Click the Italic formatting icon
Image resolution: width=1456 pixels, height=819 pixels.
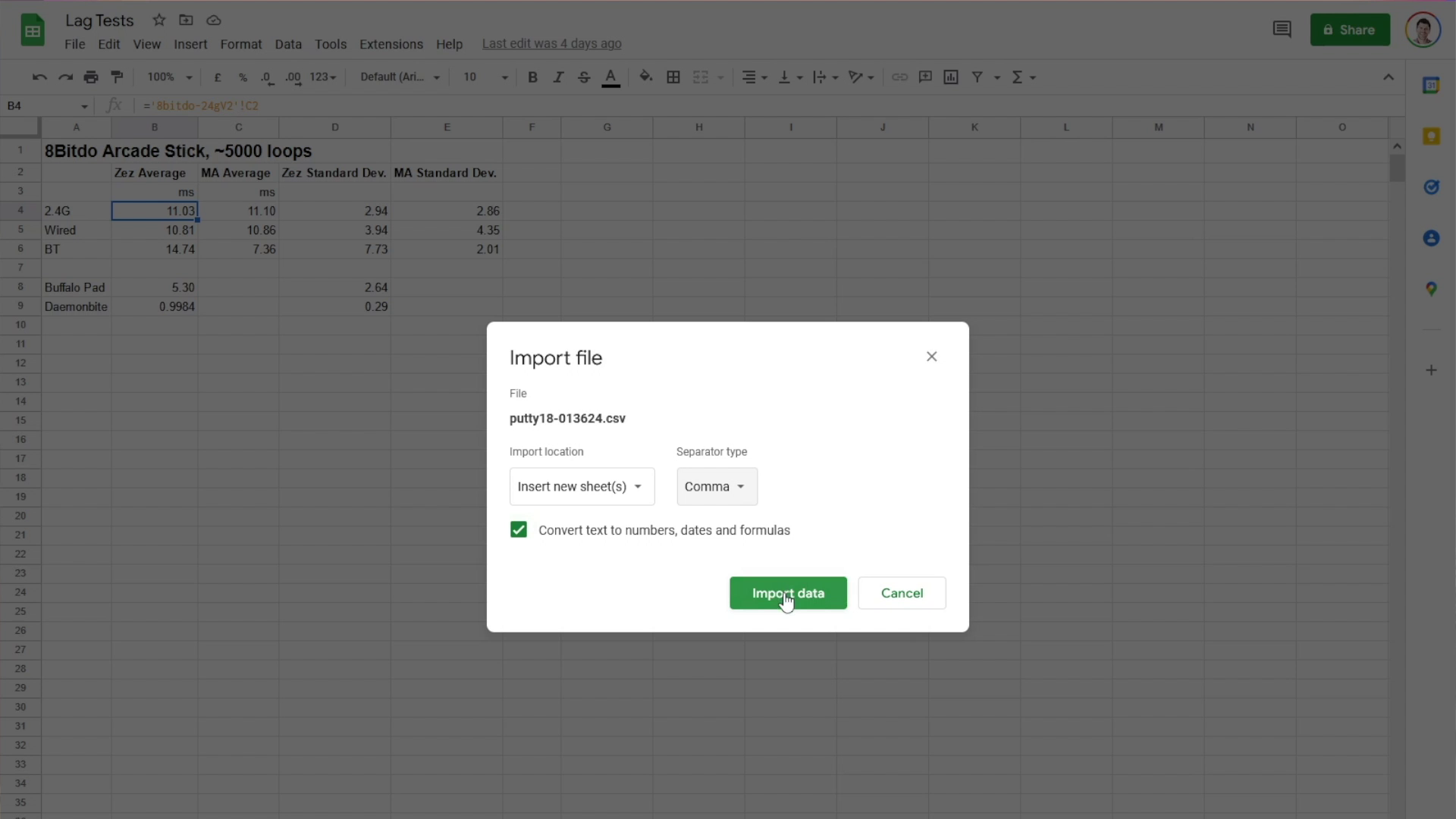558,77
